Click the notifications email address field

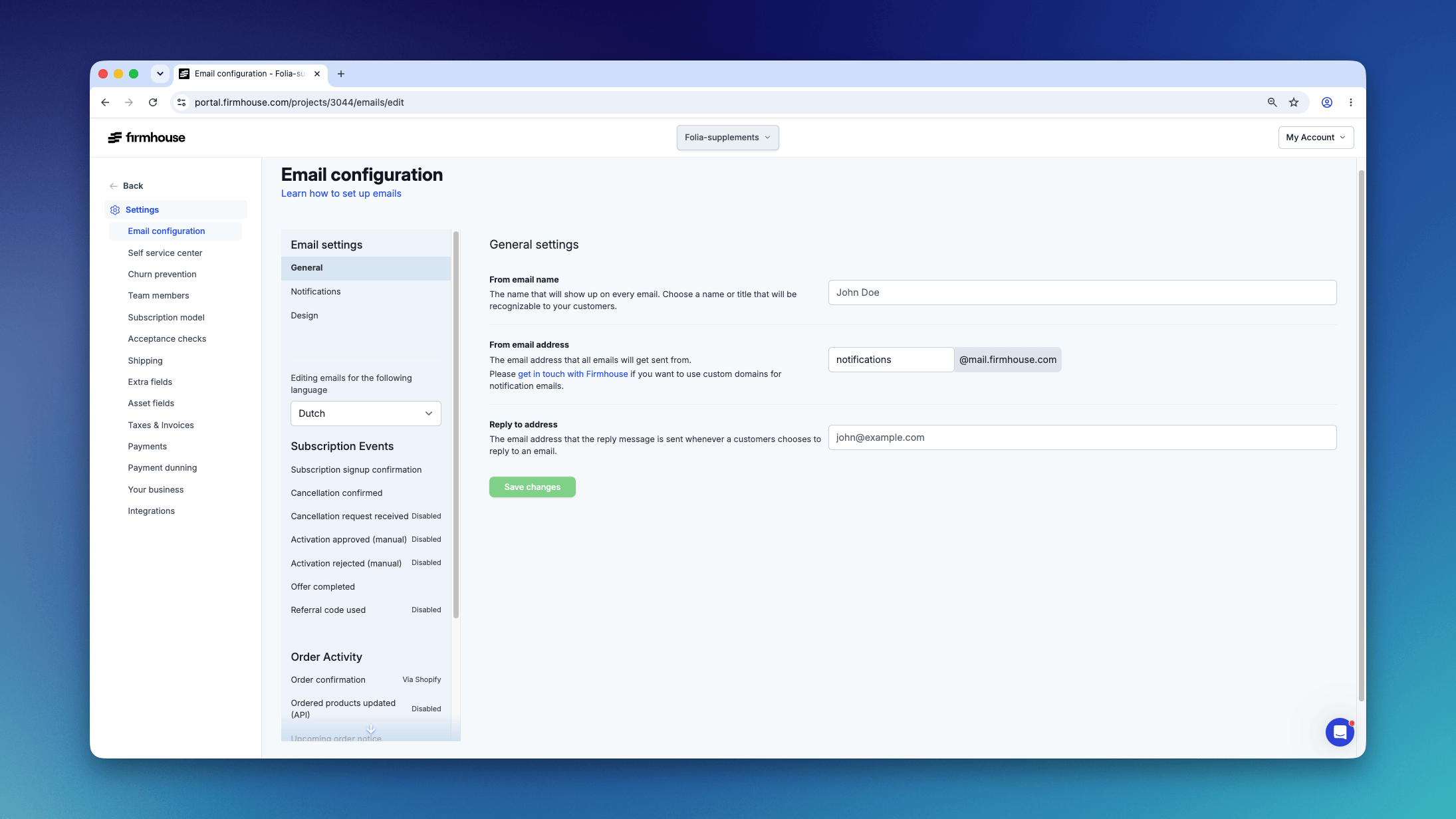(891, 360)
